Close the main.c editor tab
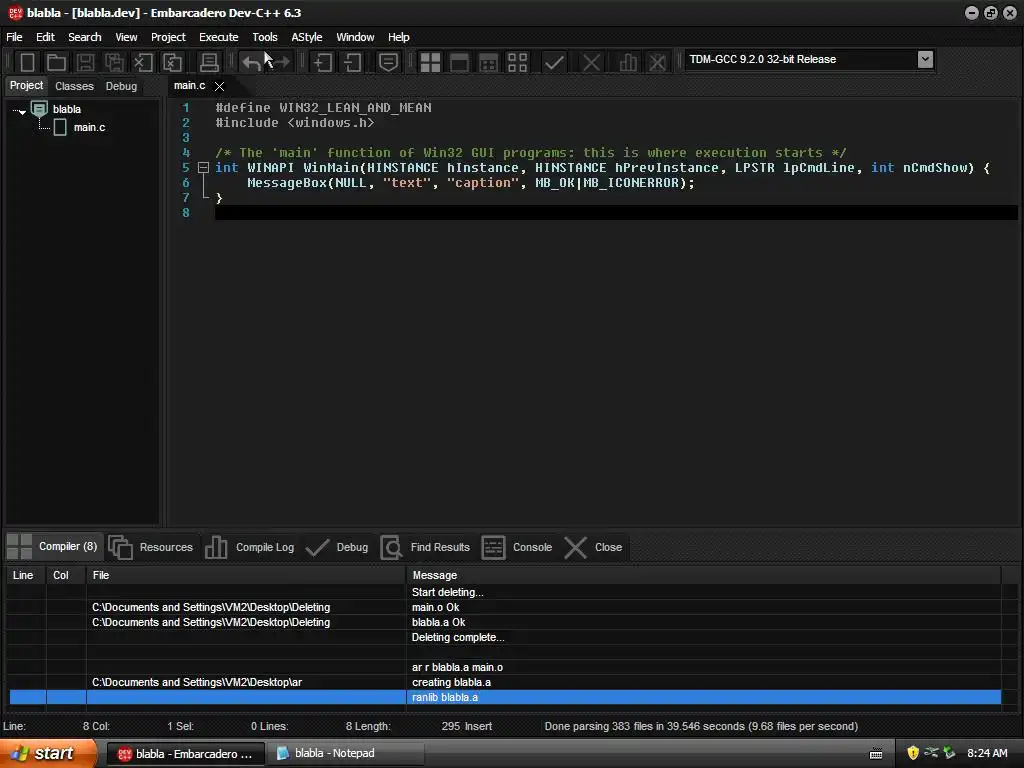 (219, 86)
